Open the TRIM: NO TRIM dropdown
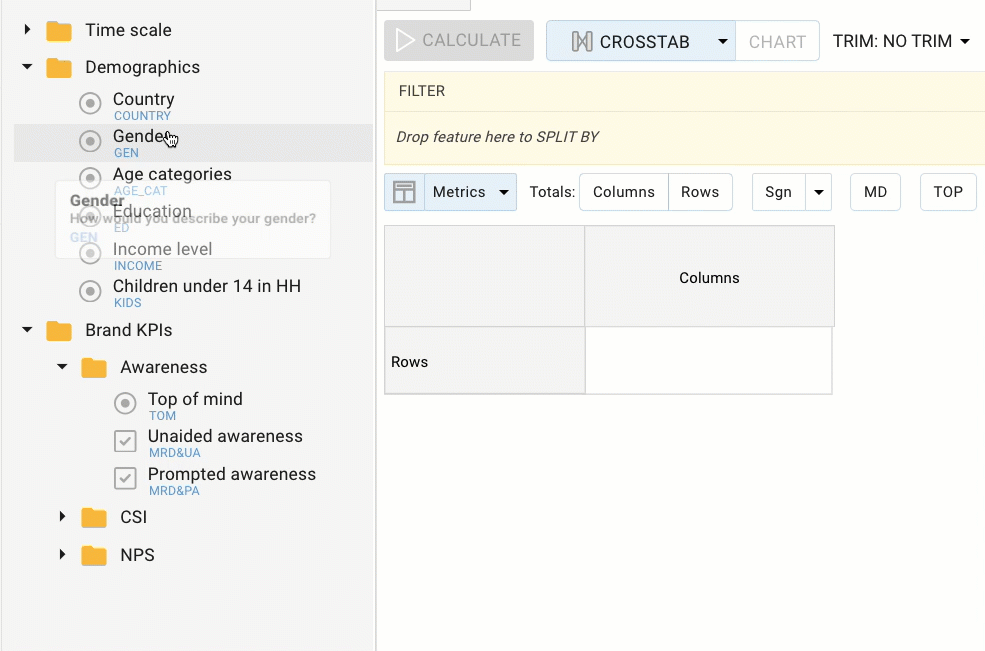This screenshot has height=651, width=985. pos(900,41)
